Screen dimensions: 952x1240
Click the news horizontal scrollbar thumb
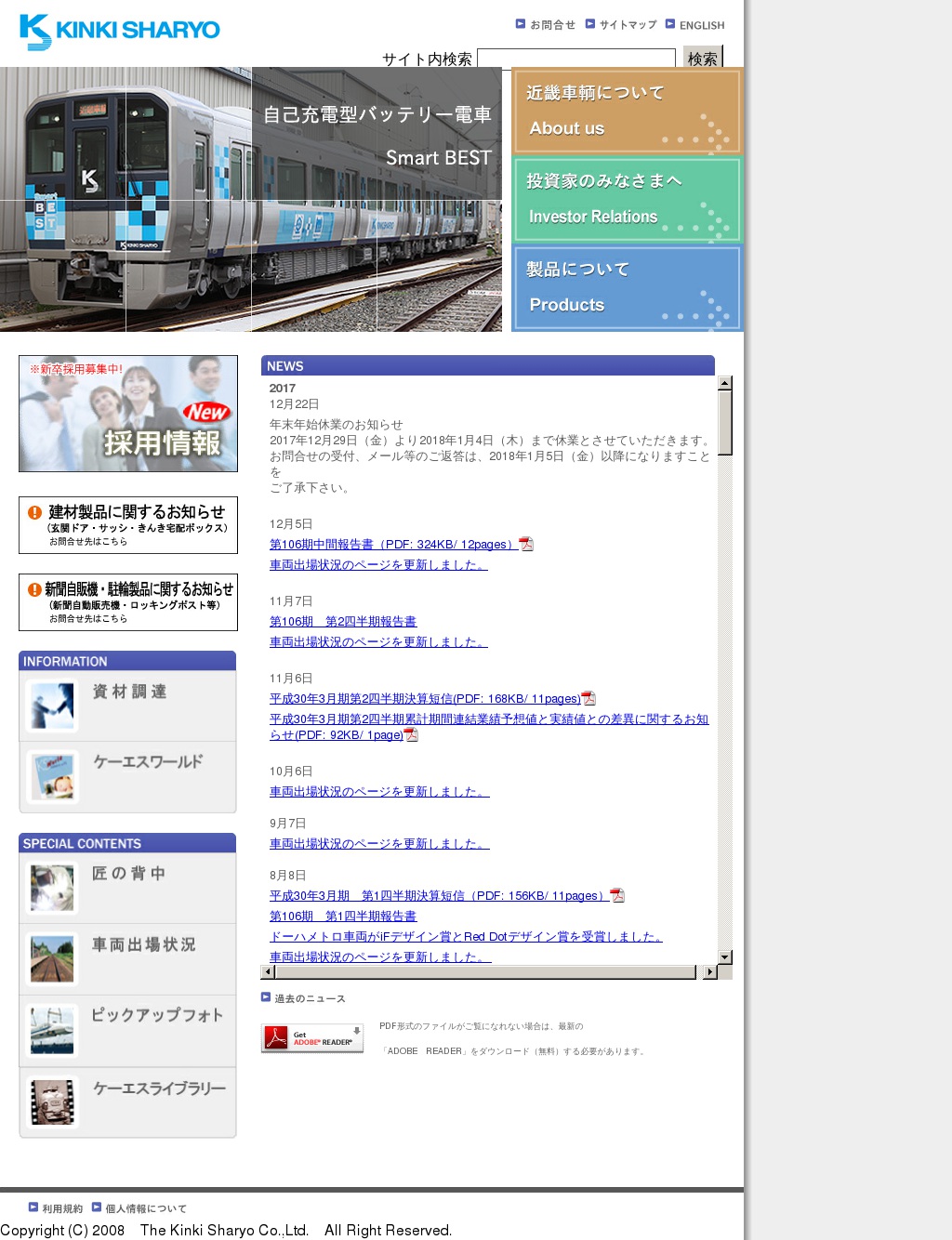(485, 972)
